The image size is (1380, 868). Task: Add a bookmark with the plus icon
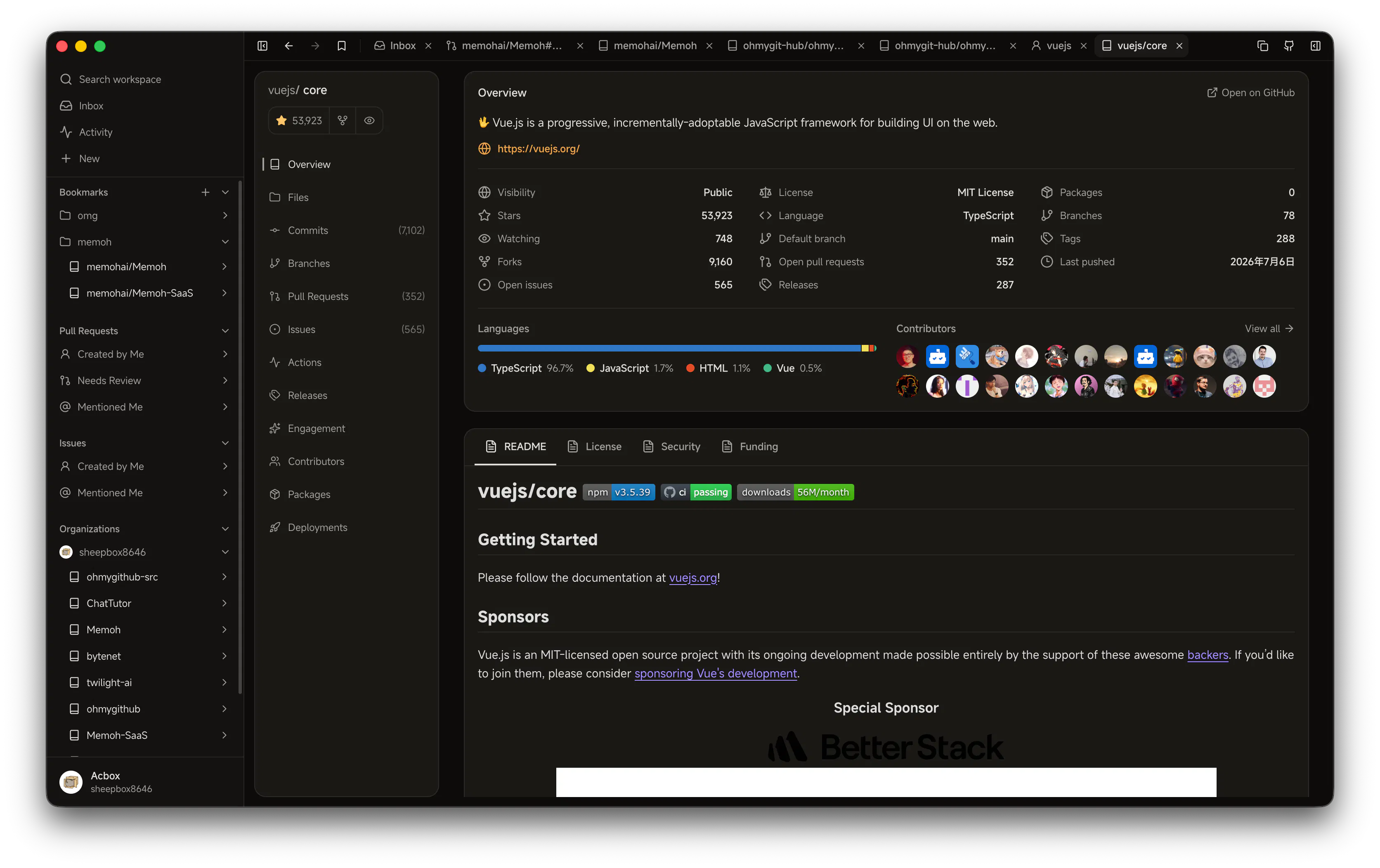[205, 192]
